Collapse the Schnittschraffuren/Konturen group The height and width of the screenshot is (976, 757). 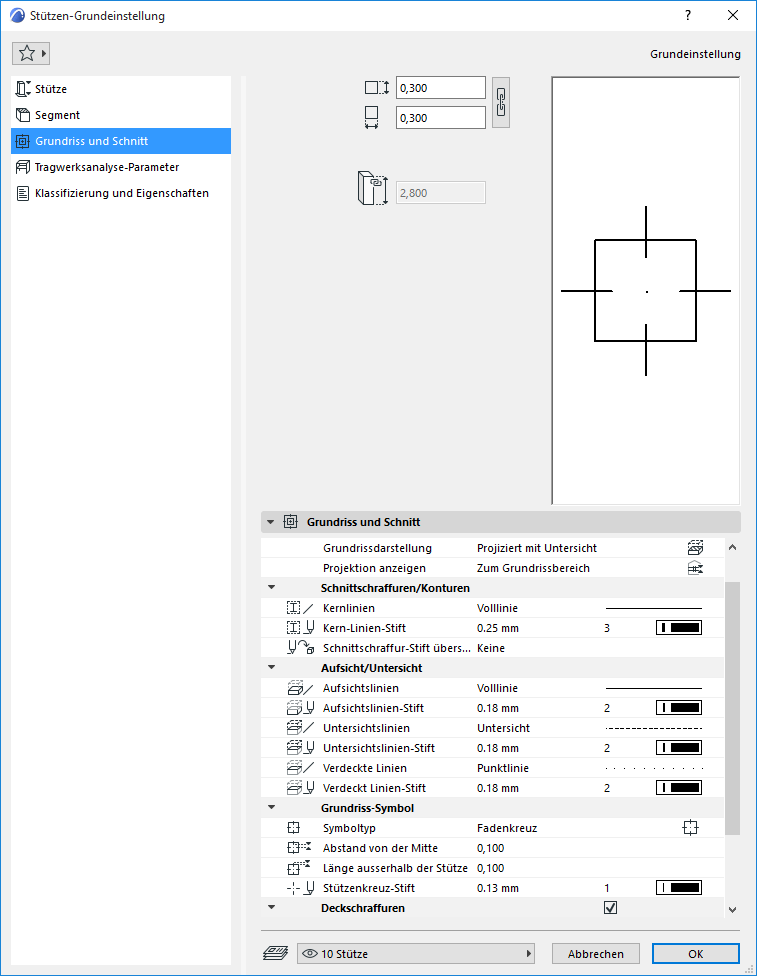(x=271, y=587)
